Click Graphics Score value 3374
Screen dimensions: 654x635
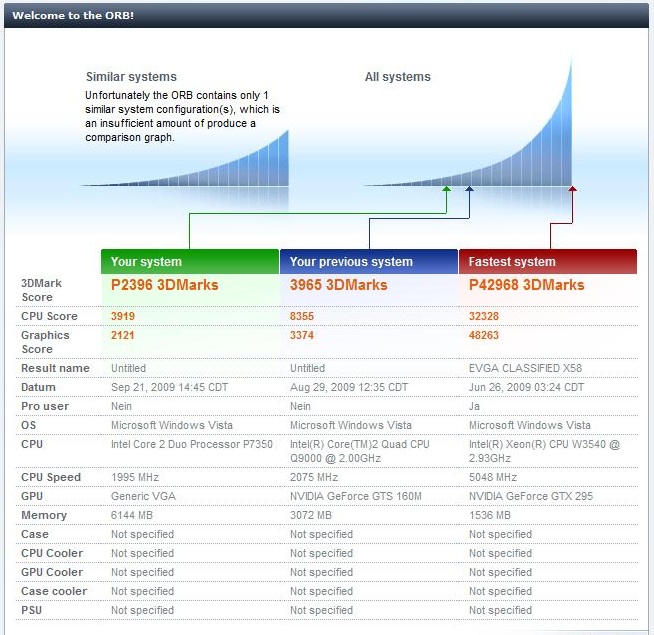pos(302,335)
